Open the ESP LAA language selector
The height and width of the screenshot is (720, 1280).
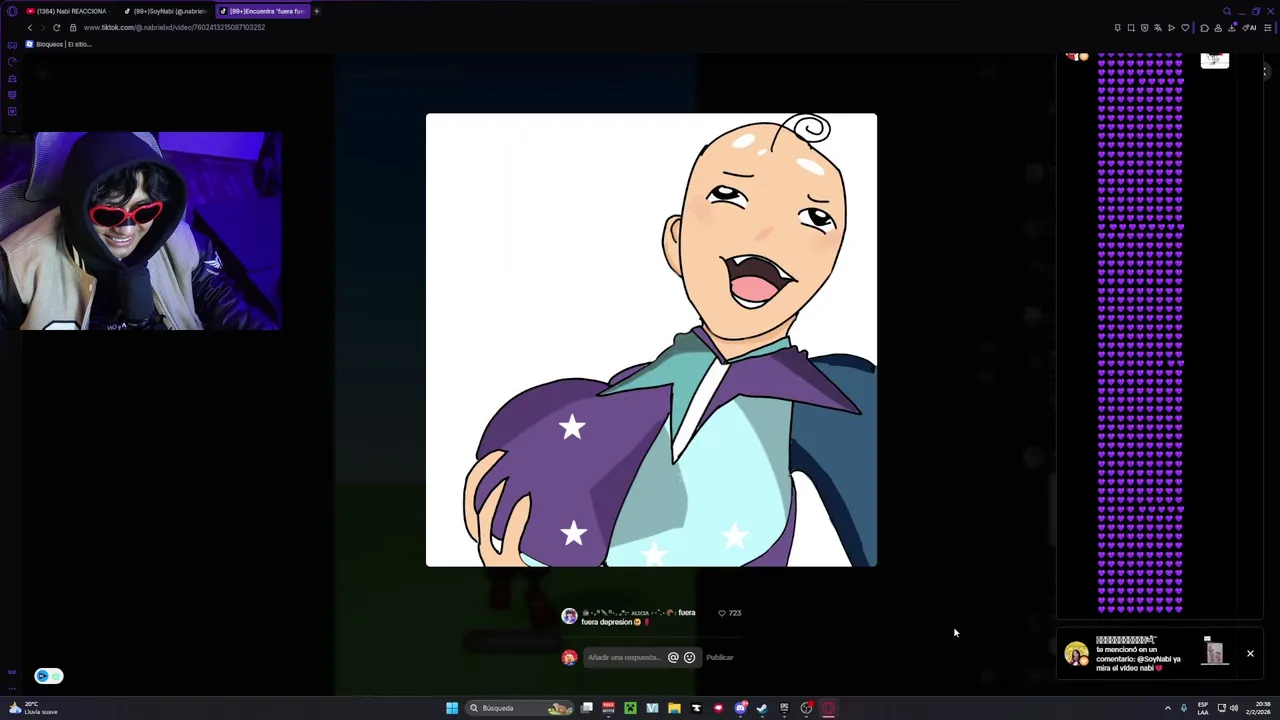pos(1203,708)
